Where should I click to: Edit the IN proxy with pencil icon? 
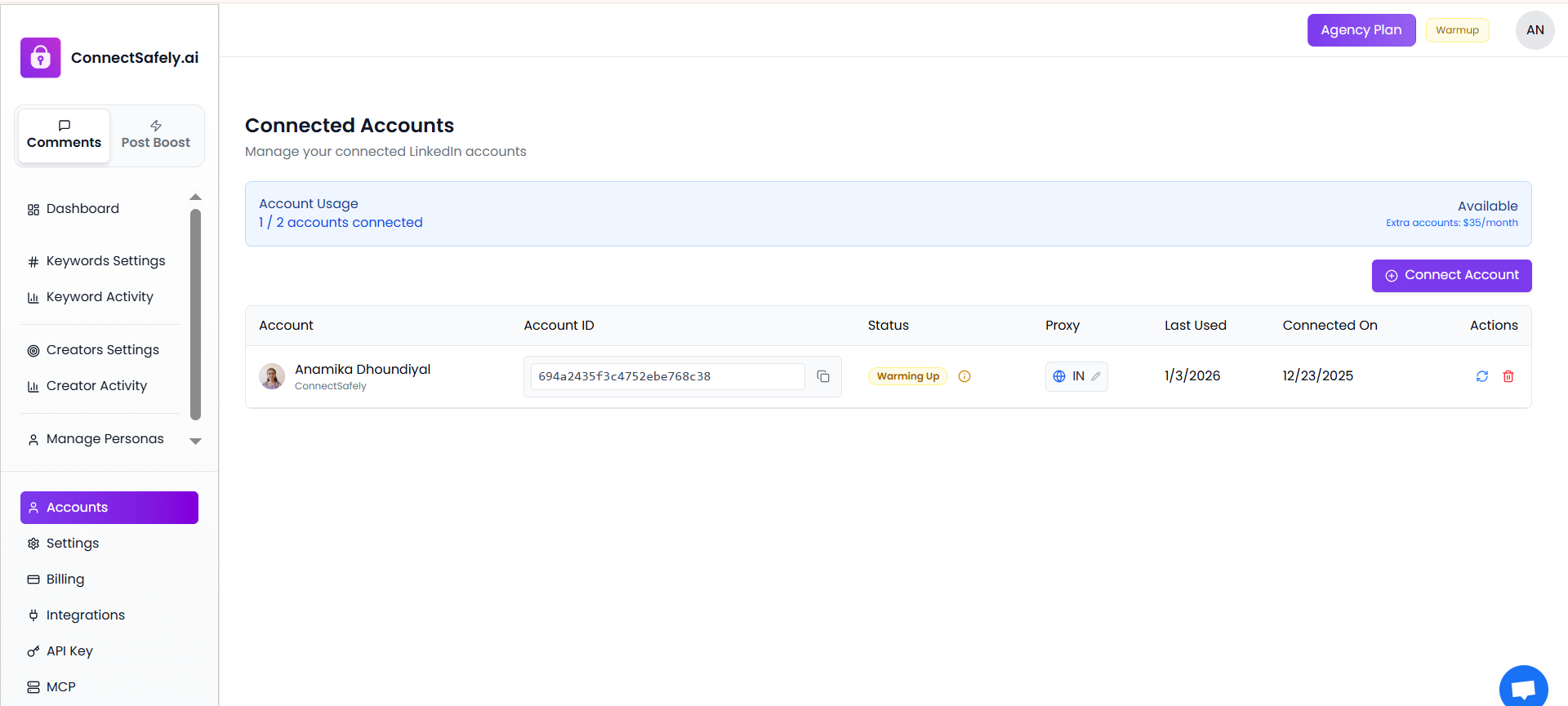1096,376
